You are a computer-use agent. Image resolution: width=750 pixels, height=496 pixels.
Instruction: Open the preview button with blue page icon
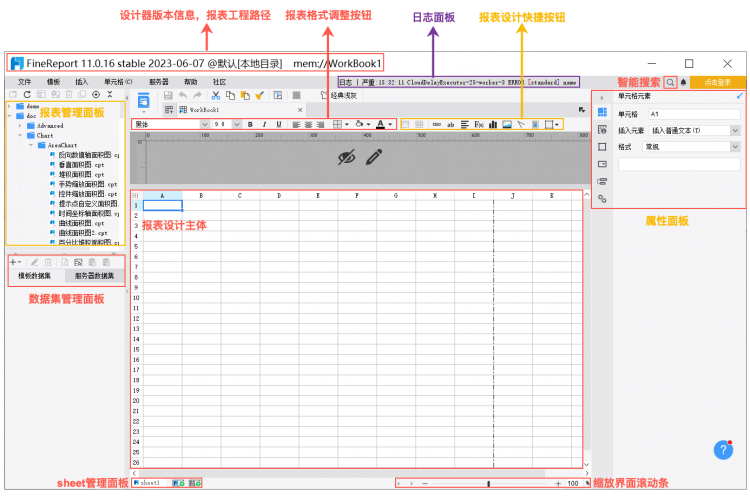click(143, 101)
